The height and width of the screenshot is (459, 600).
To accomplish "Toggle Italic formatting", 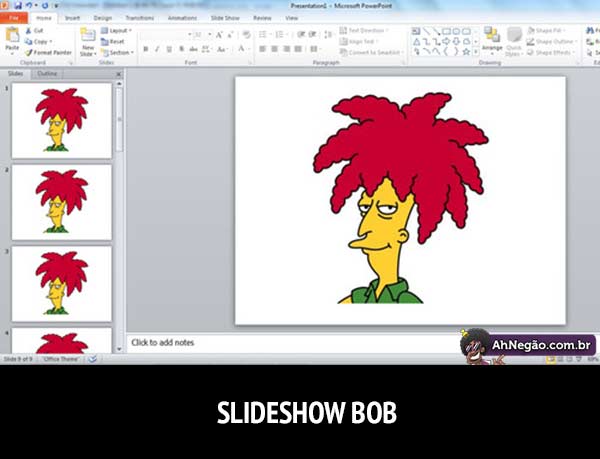I will 157,49.
